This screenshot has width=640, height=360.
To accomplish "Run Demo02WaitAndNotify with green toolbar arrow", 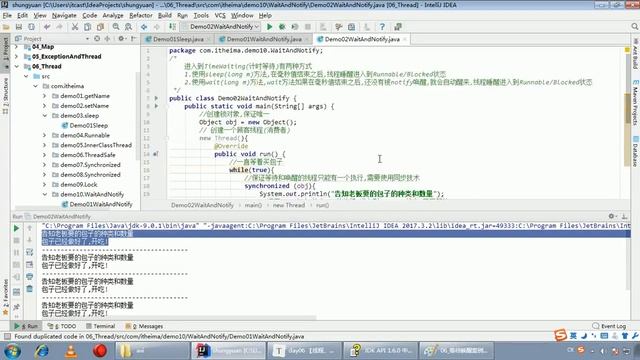I will 269,27.
